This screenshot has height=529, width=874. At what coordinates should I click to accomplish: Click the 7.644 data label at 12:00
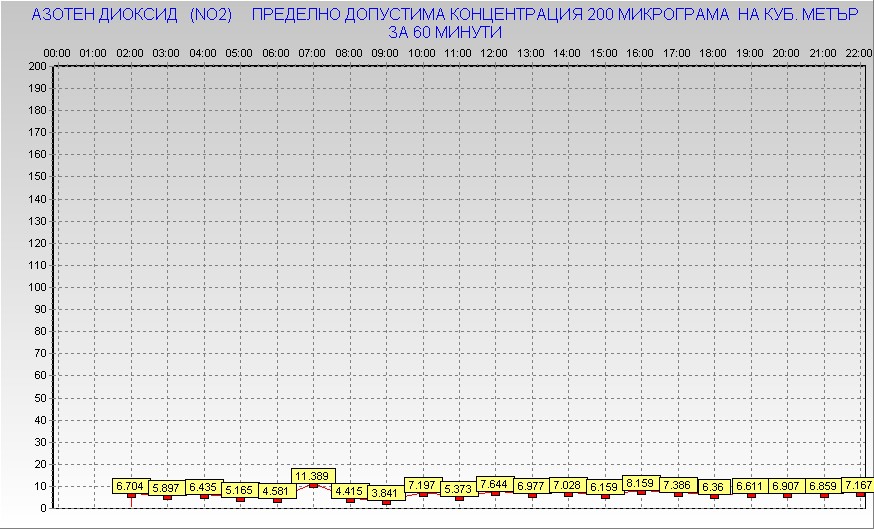click(x=495, y=484)
